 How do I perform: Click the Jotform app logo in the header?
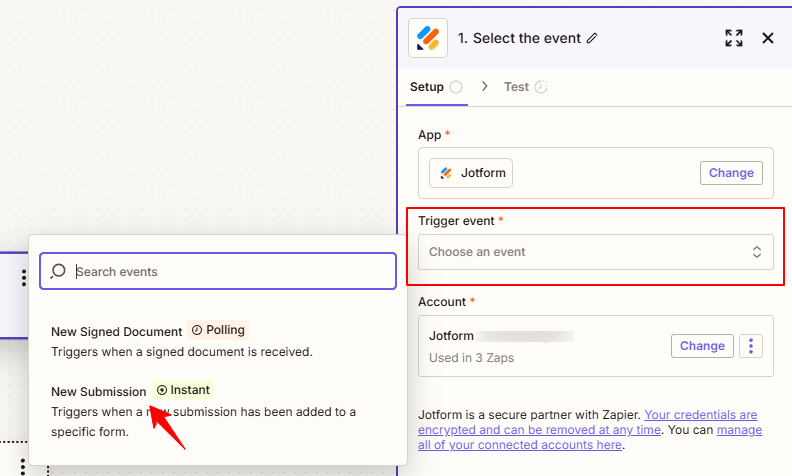428,38
